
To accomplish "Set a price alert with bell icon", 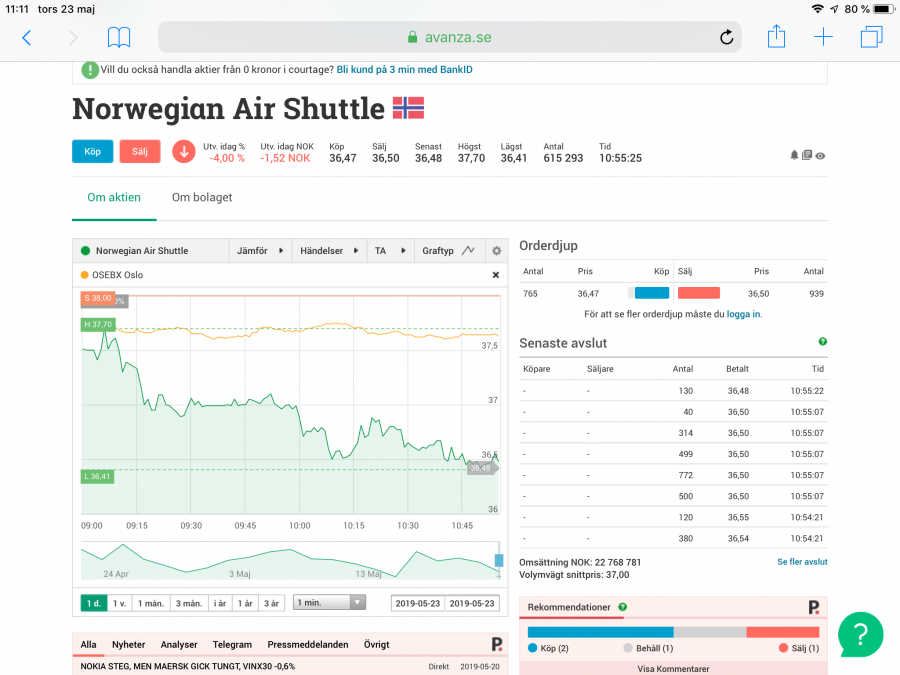I will pos(794,155).
